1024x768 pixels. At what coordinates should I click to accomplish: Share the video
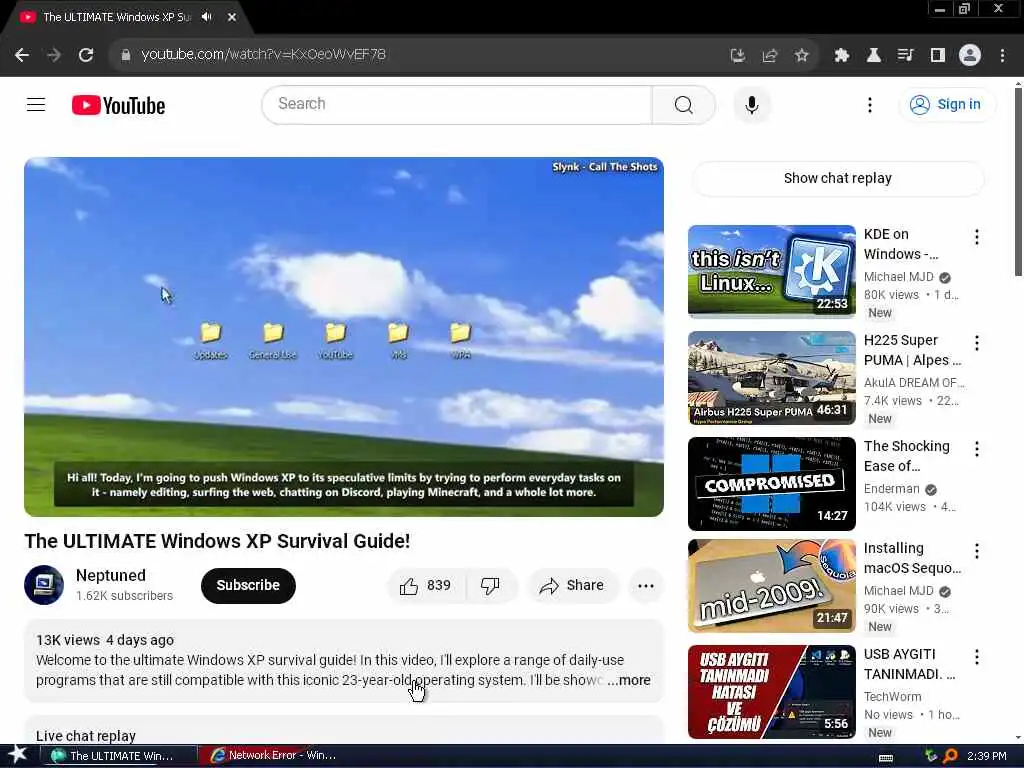572,585
